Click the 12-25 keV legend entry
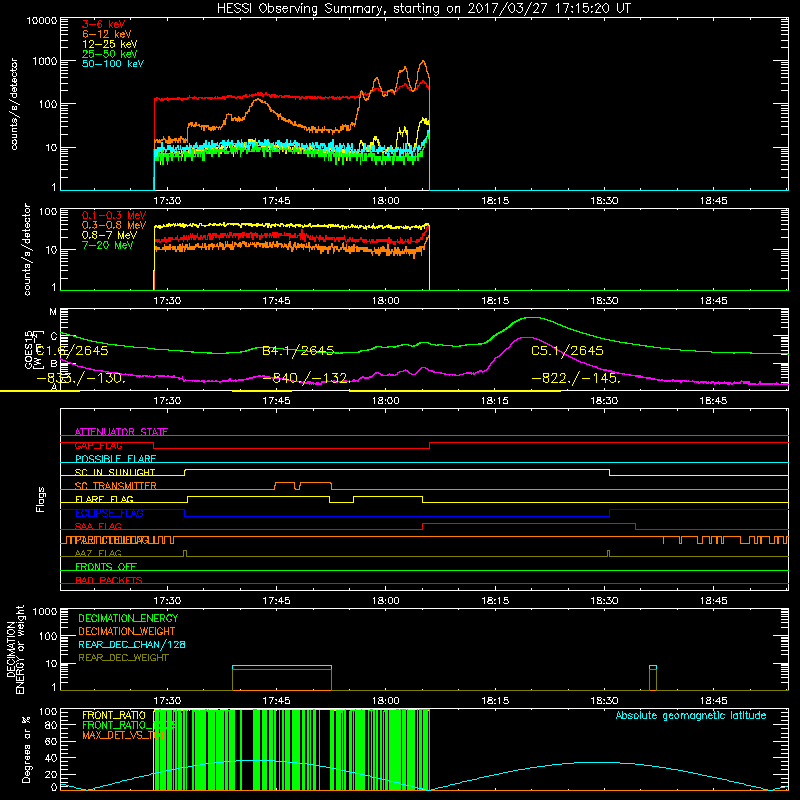 pos(110,44)
